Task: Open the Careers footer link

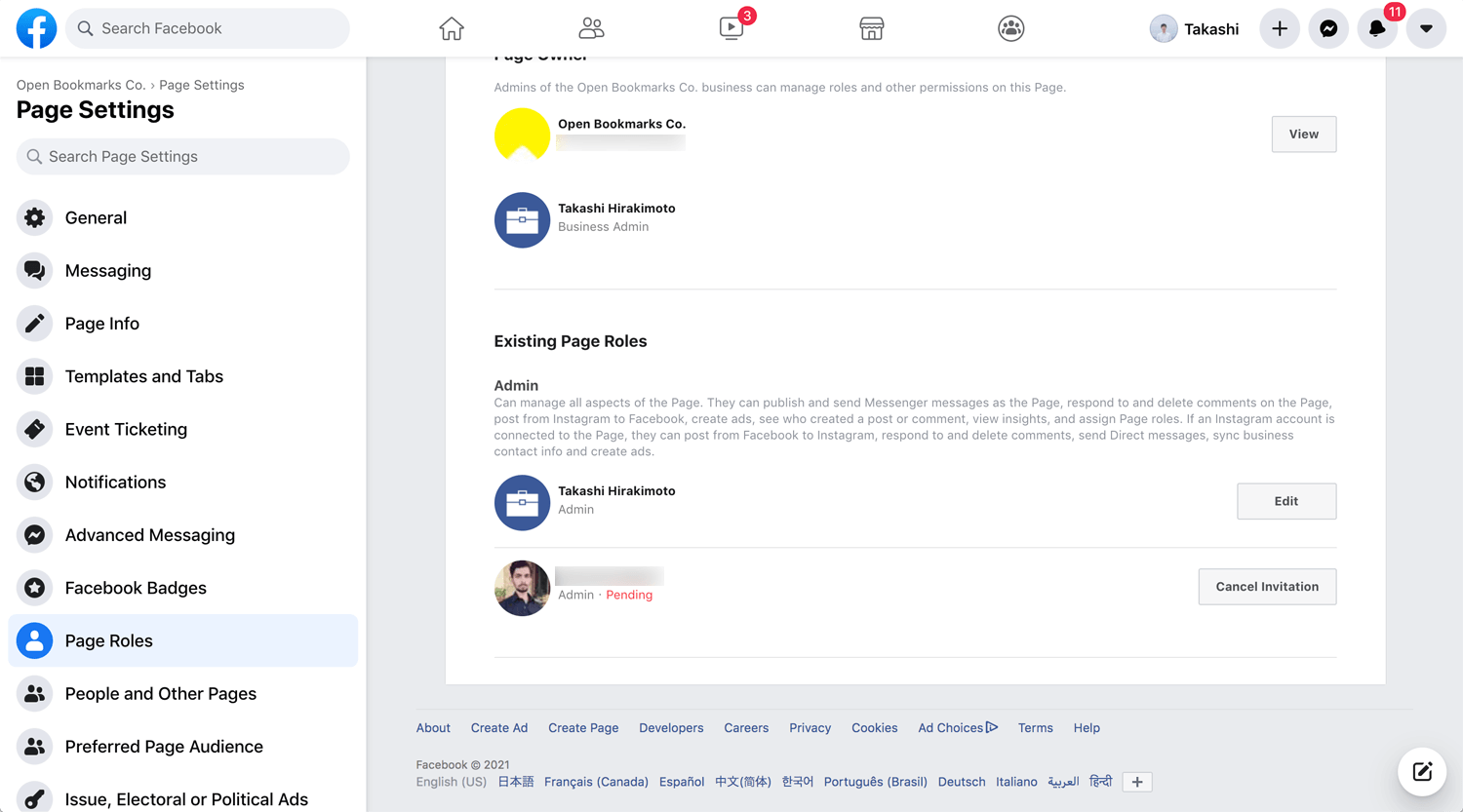Action: click(746, 728)
